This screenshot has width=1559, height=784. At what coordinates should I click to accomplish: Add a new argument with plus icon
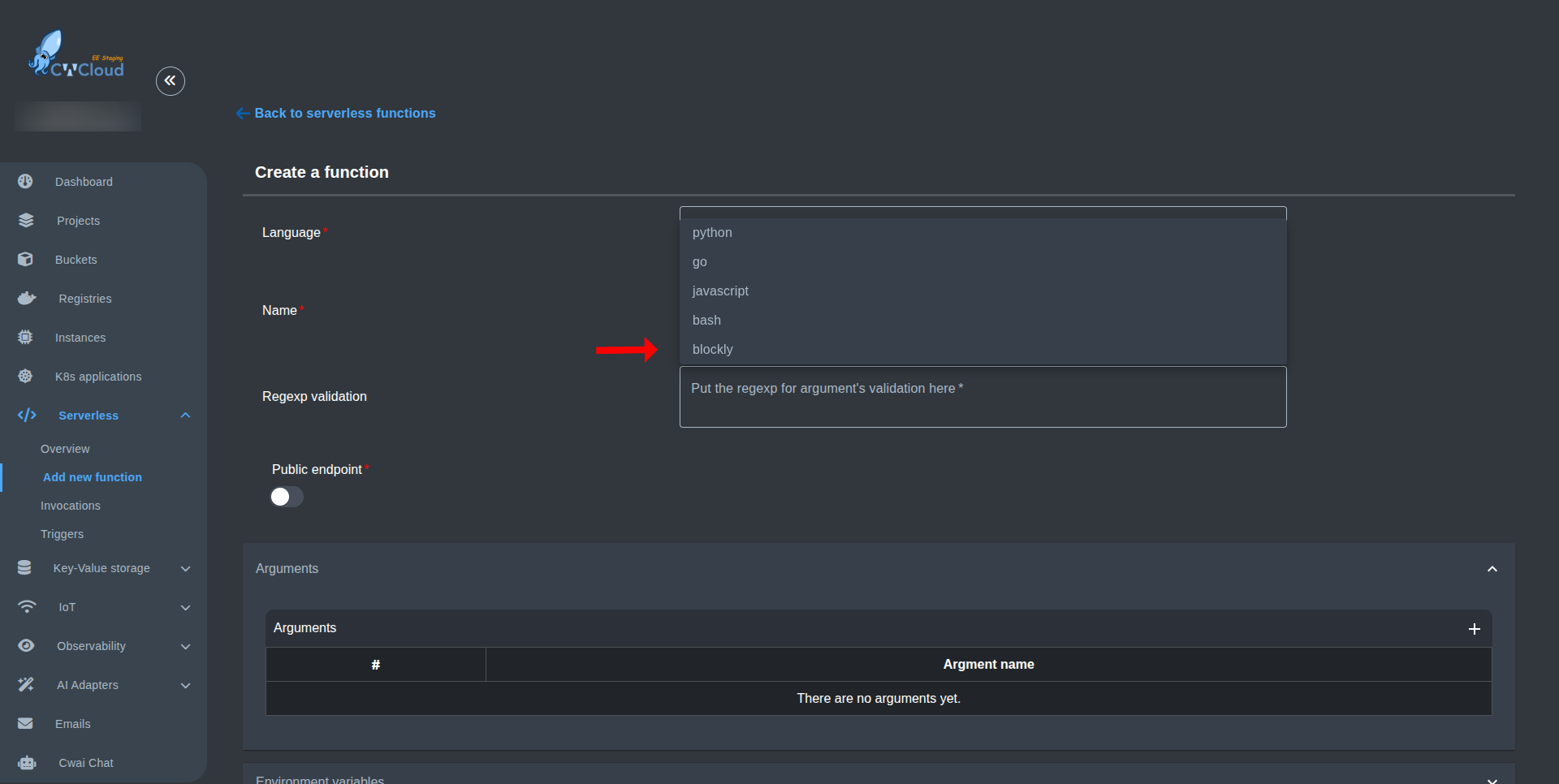[1474, 629]
